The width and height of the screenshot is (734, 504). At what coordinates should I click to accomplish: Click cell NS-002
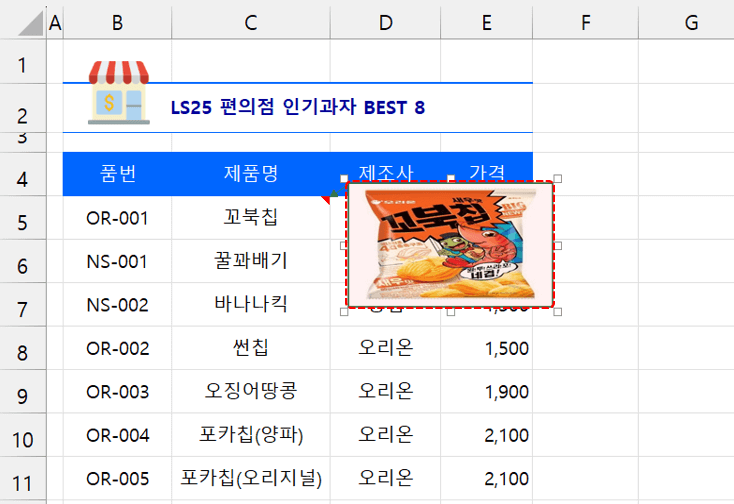pos(117,305)
